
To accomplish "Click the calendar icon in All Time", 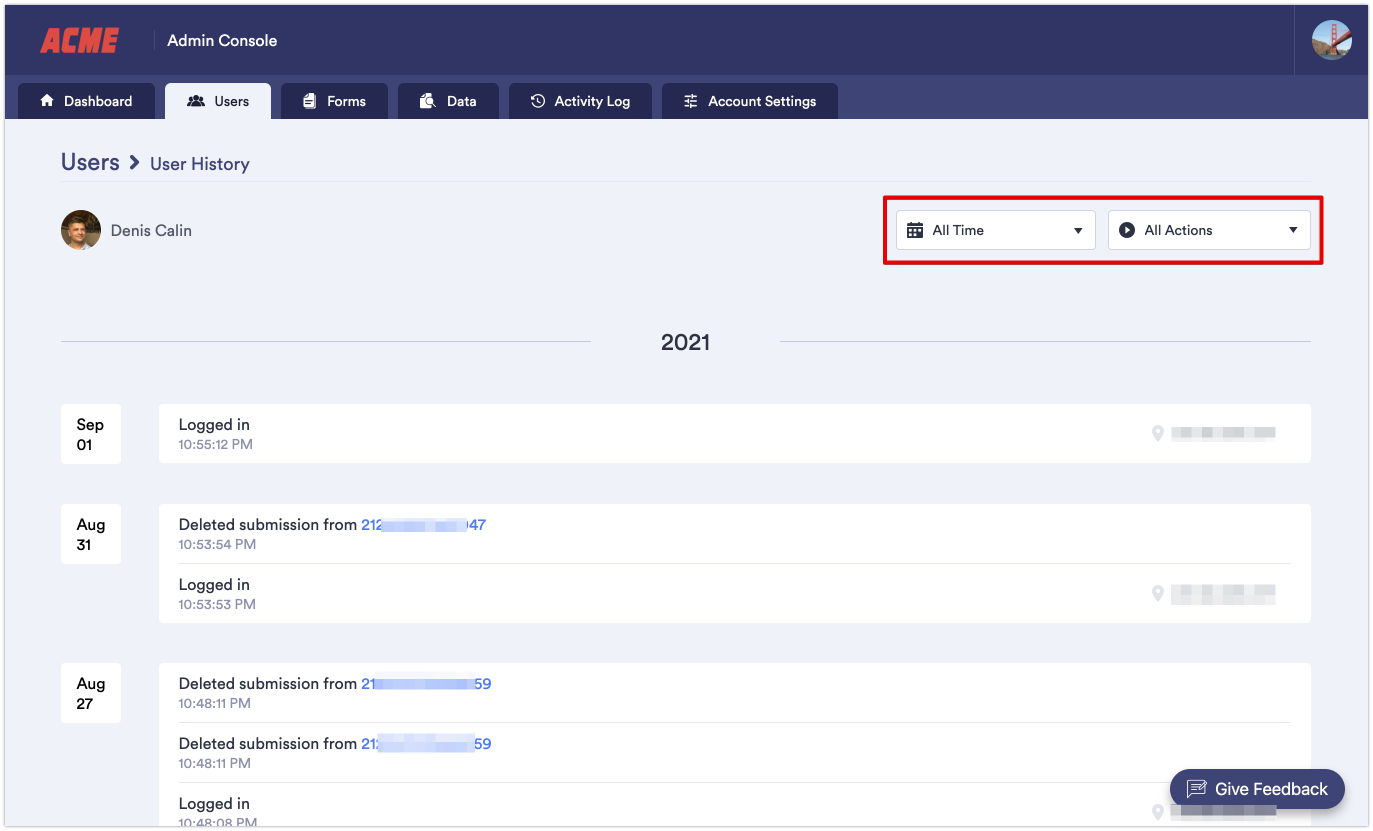I will 915,230.
